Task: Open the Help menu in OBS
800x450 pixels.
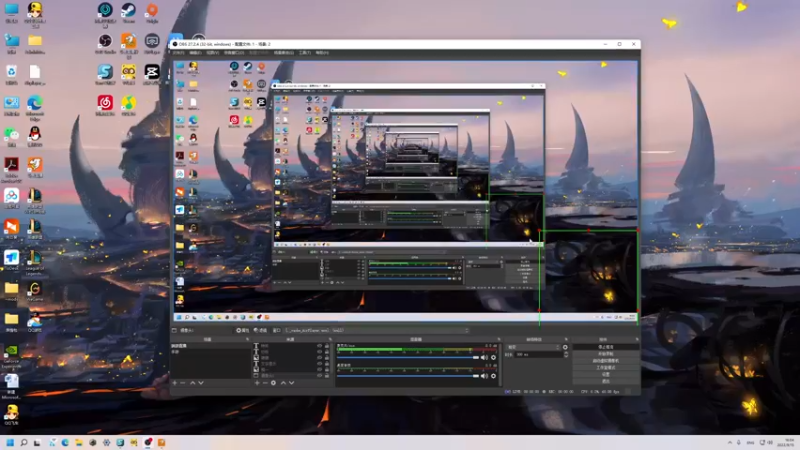Action: pos(322,53)
